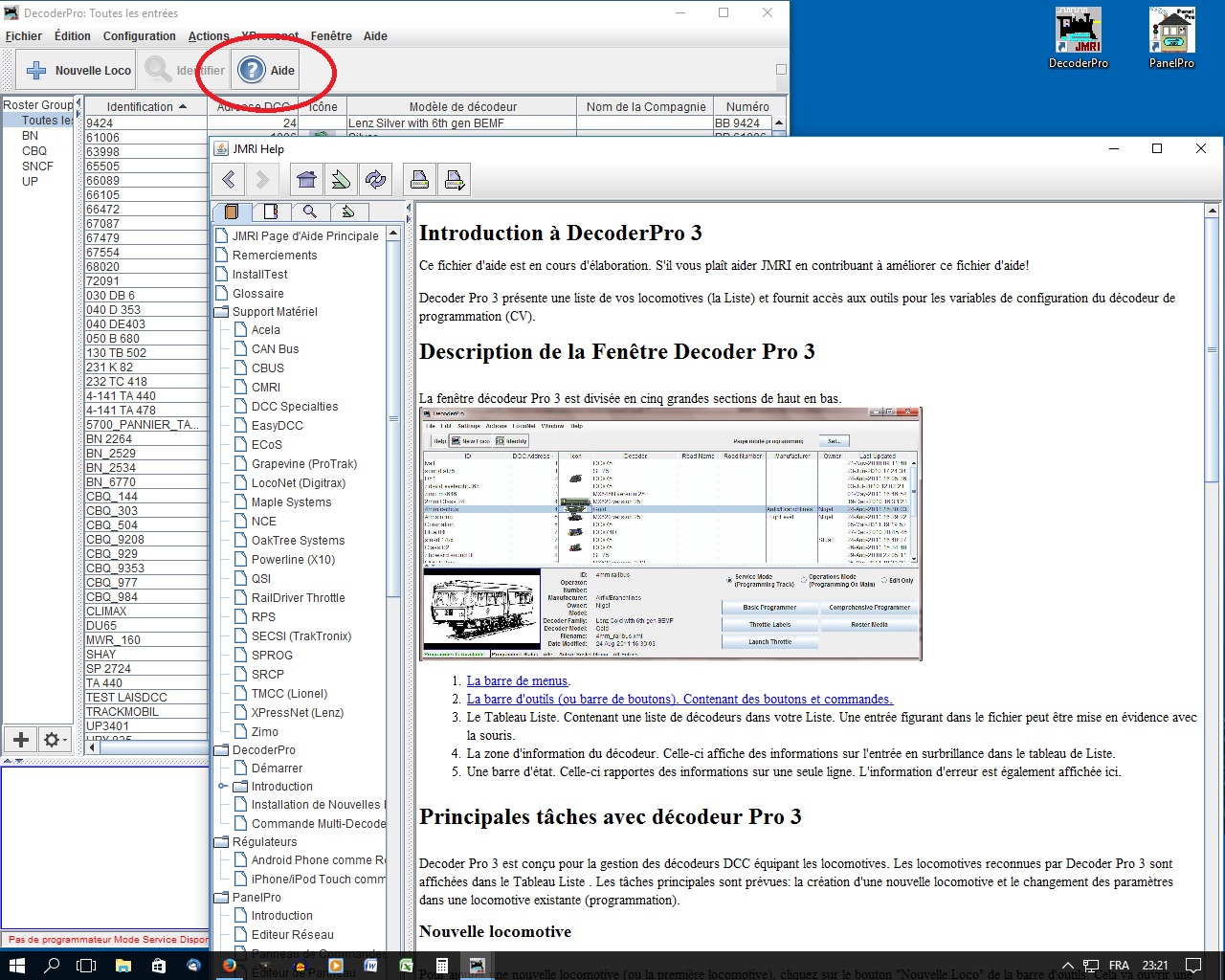Open Microsoft Store from taskbar
The image size is (1225, 980).
[x=159, y=965]
